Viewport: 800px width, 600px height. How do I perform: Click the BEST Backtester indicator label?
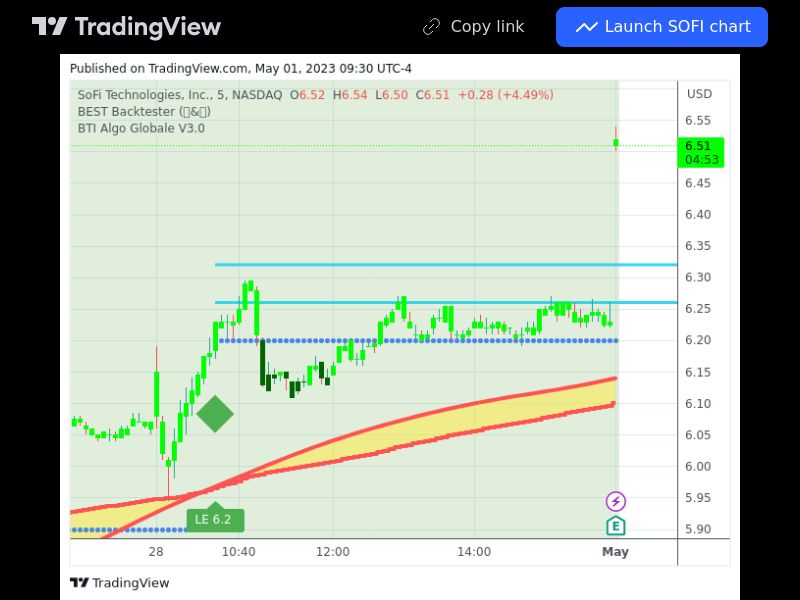pos(144,112)
